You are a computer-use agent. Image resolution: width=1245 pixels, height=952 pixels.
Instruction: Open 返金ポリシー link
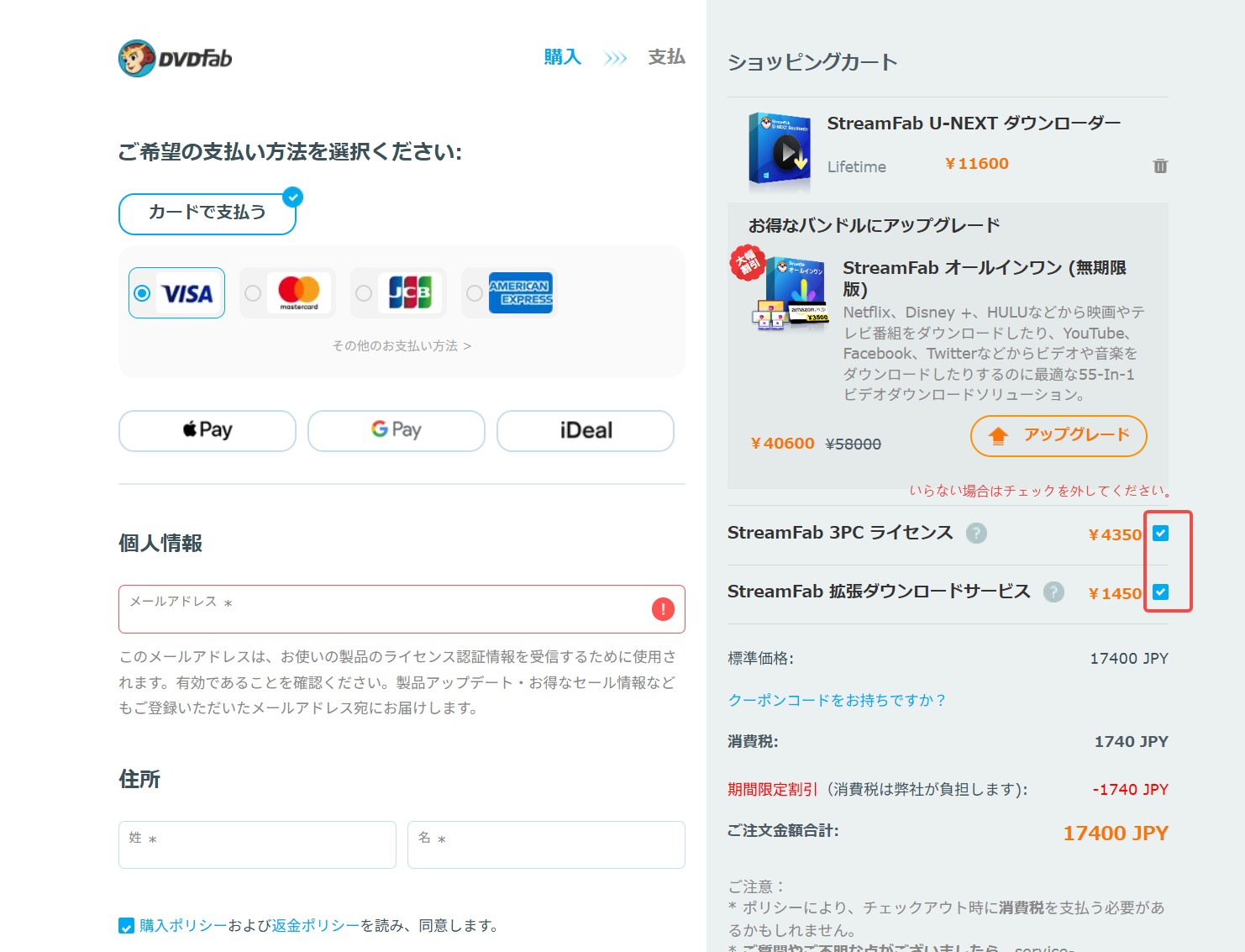[x=316, y=926]
